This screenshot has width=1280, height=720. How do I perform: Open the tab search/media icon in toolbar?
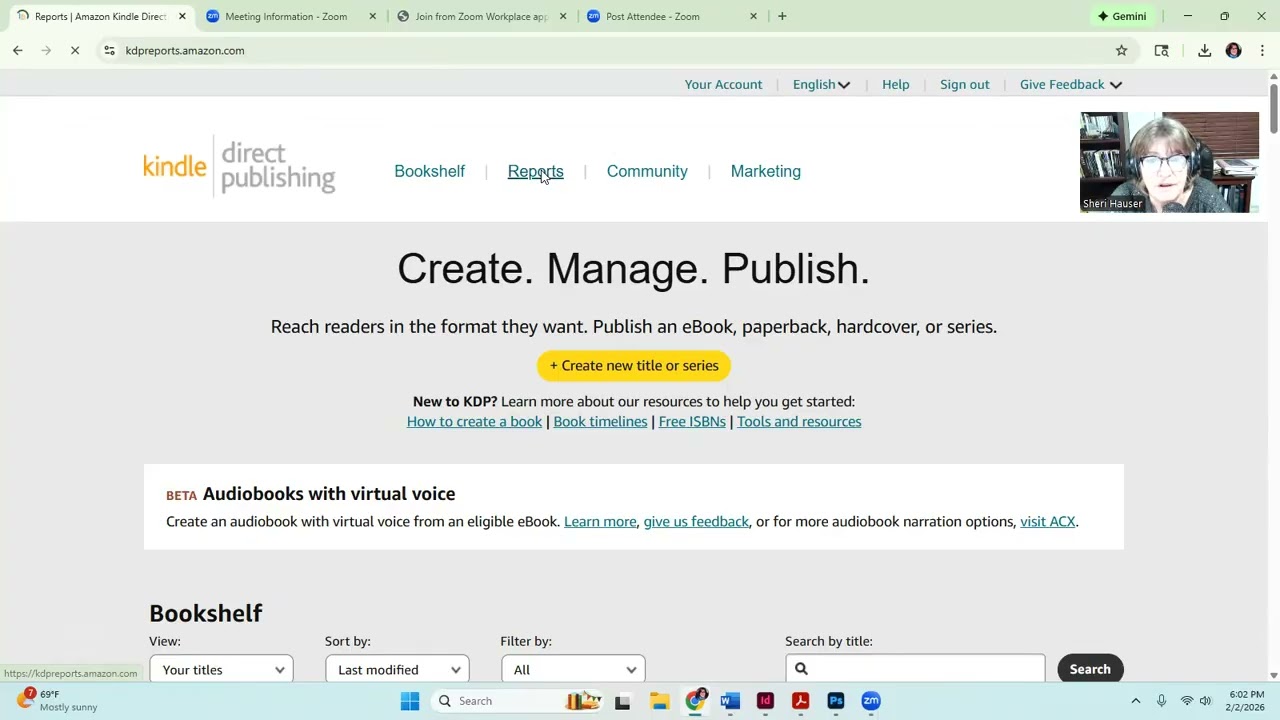click(1161, 50)
